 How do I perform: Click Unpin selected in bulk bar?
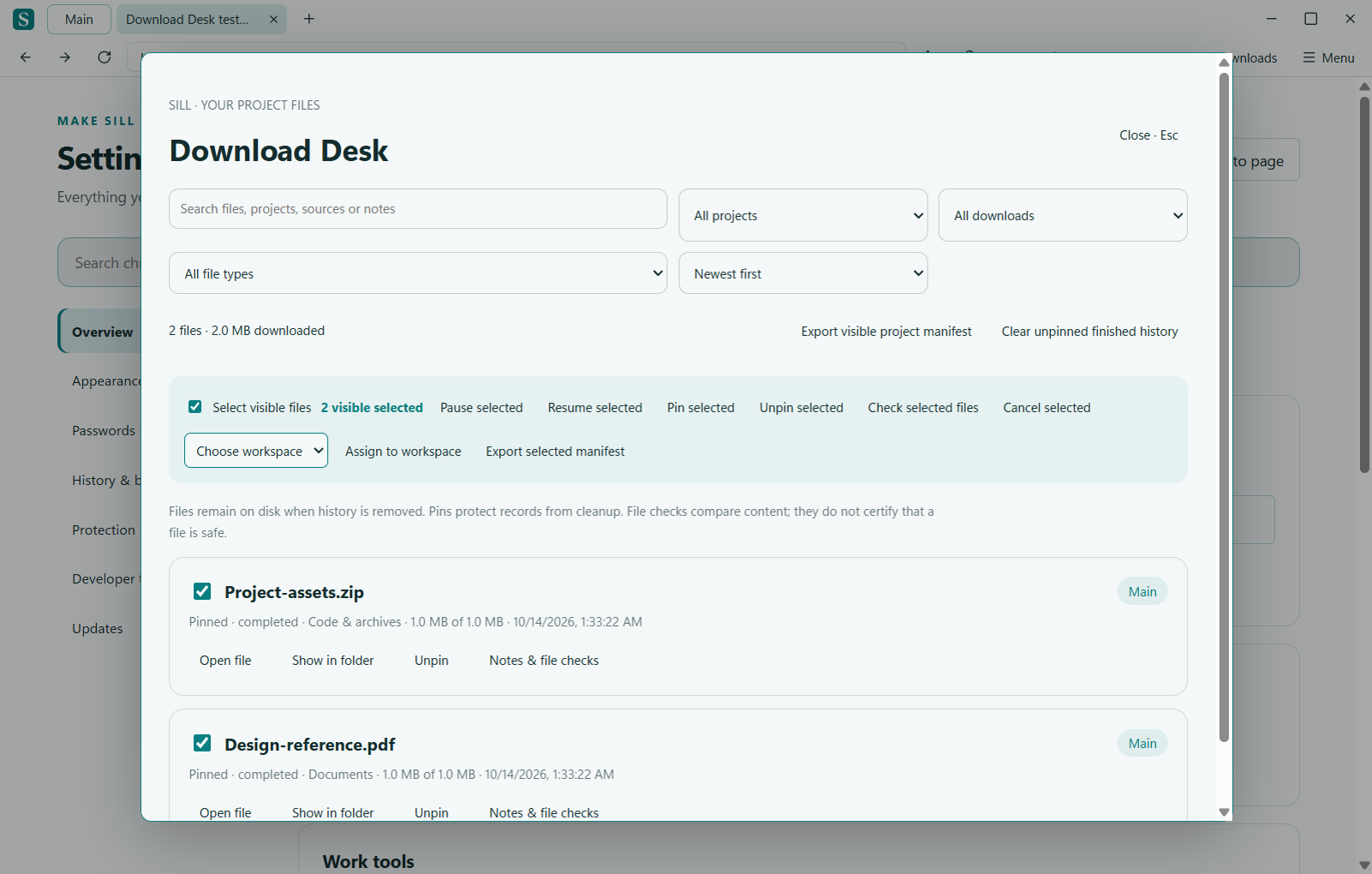point(802,408)
